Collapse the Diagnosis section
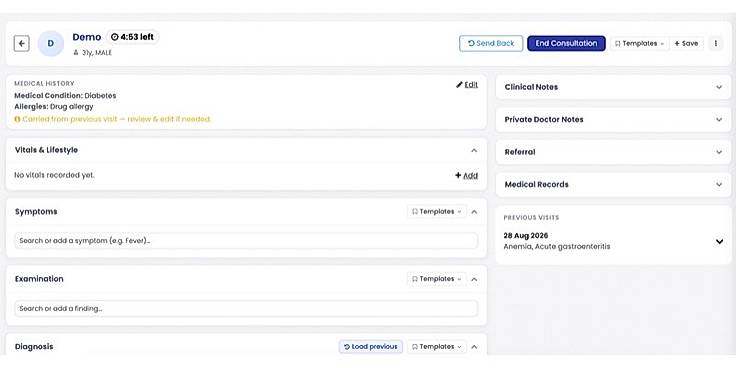The image size is (736, 368). (474, 347)
